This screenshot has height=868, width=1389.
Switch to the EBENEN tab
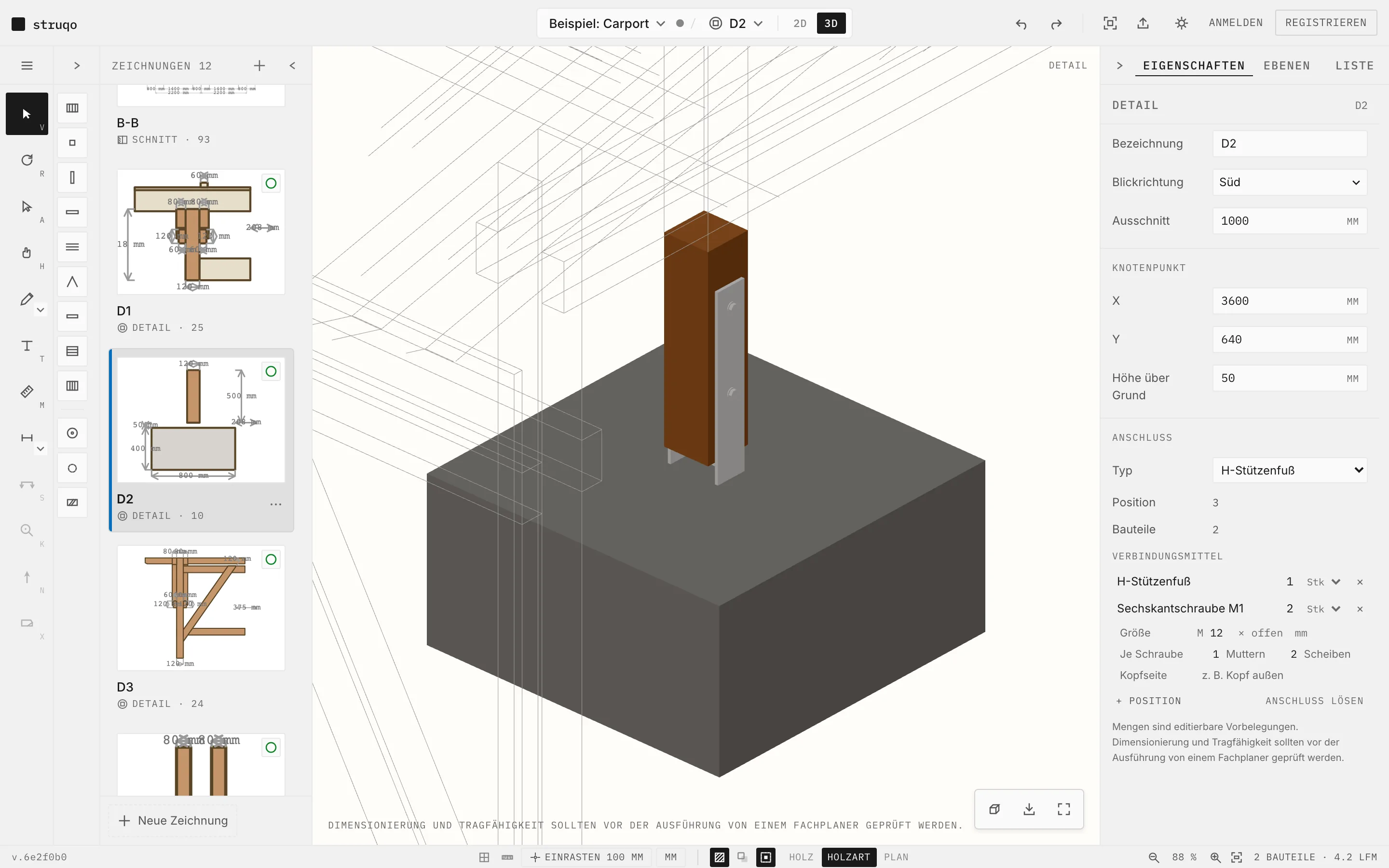[x=1287, y=66]
